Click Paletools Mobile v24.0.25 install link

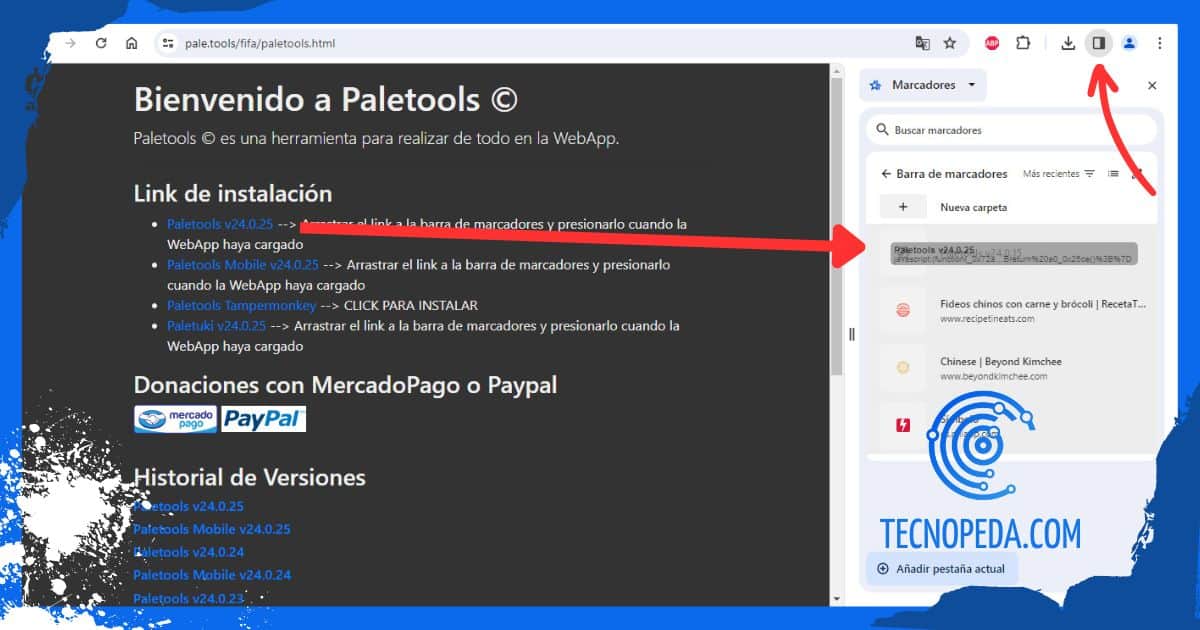pyautogui.click(x=242, y=265)
